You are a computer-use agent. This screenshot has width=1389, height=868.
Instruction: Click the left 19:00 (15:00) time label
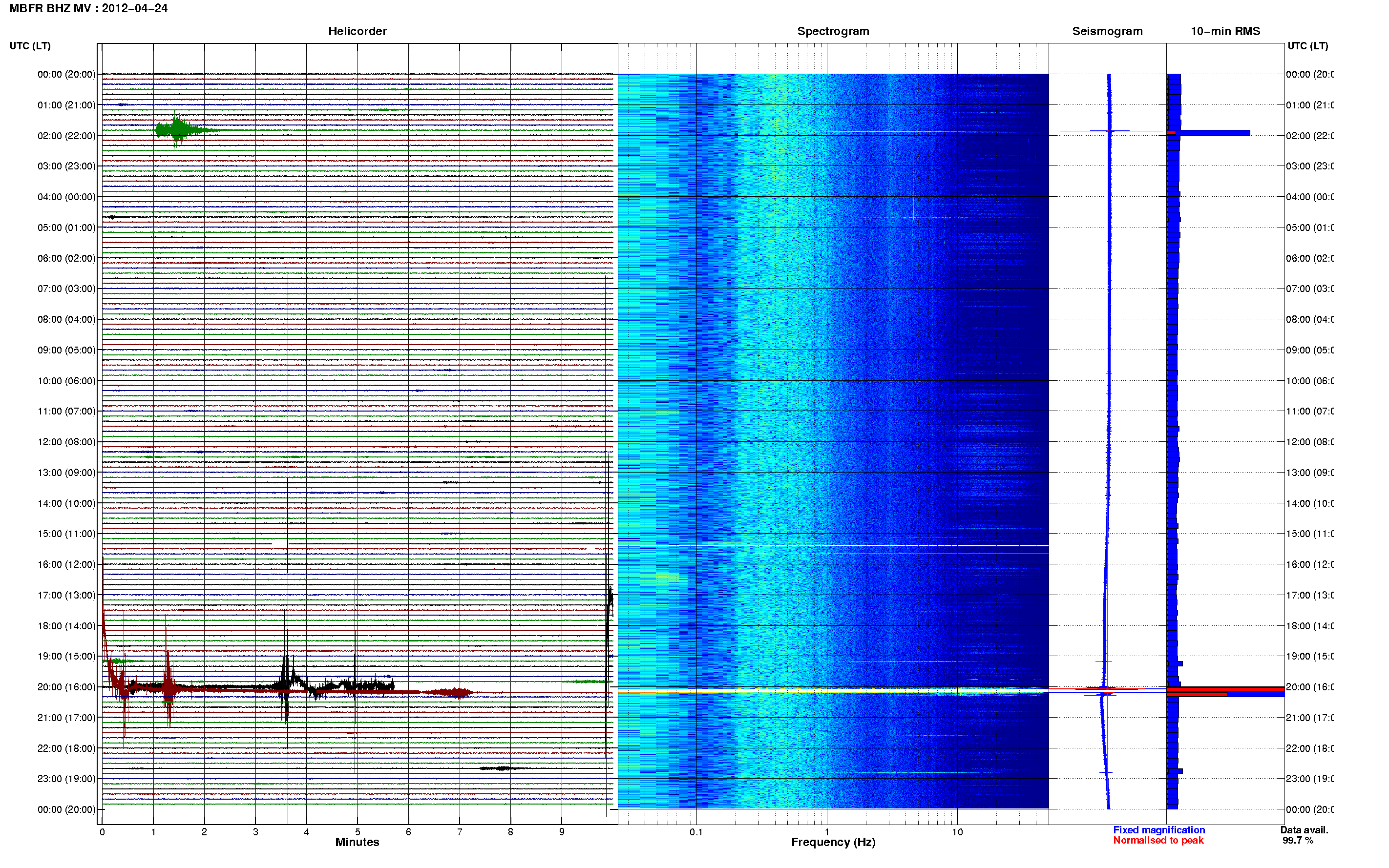pos(66,656)
